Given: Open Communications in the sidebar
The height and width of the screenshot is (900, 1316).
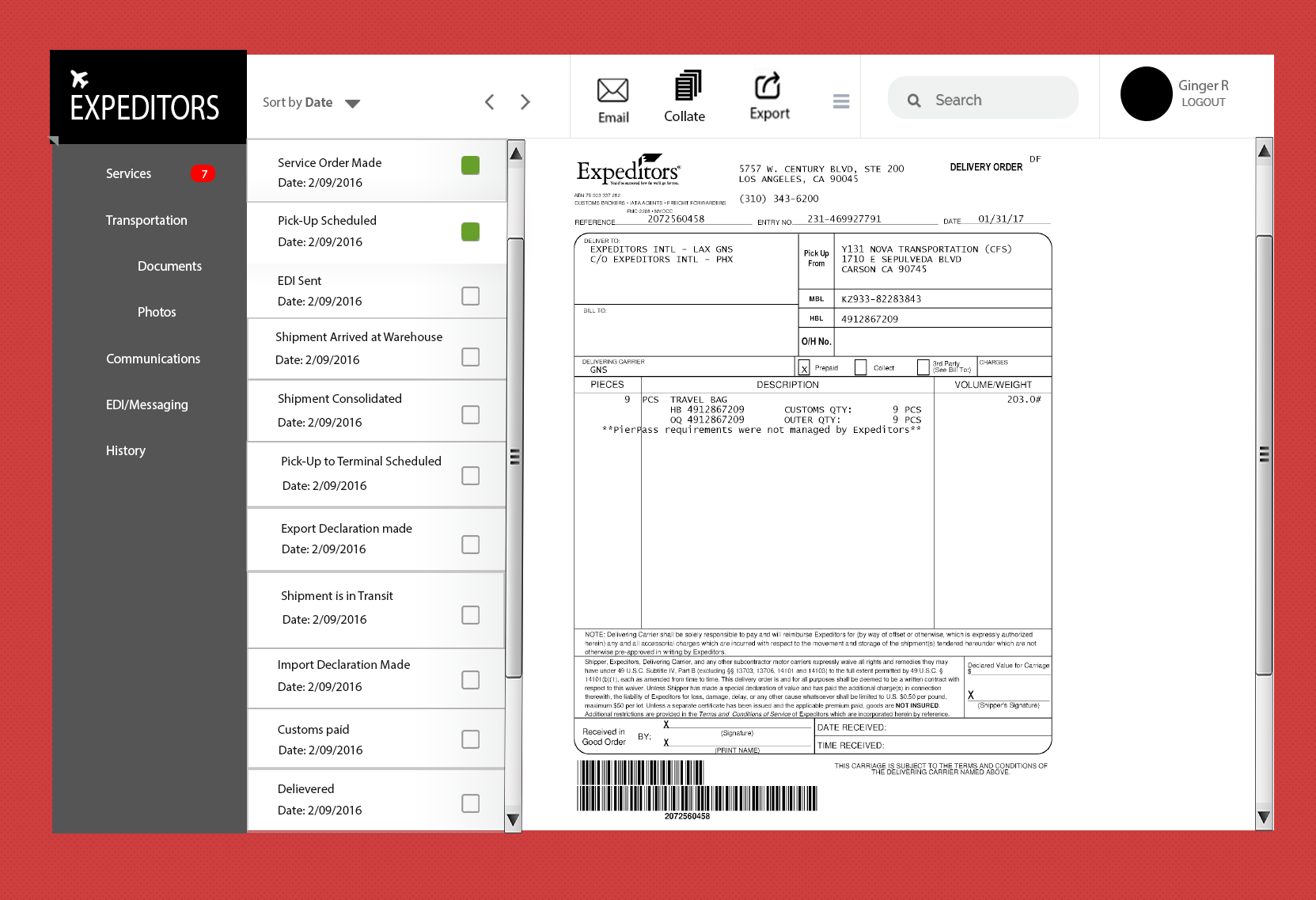Looking at the screenshot, I should pyautogui.click(x=153, y=359).
